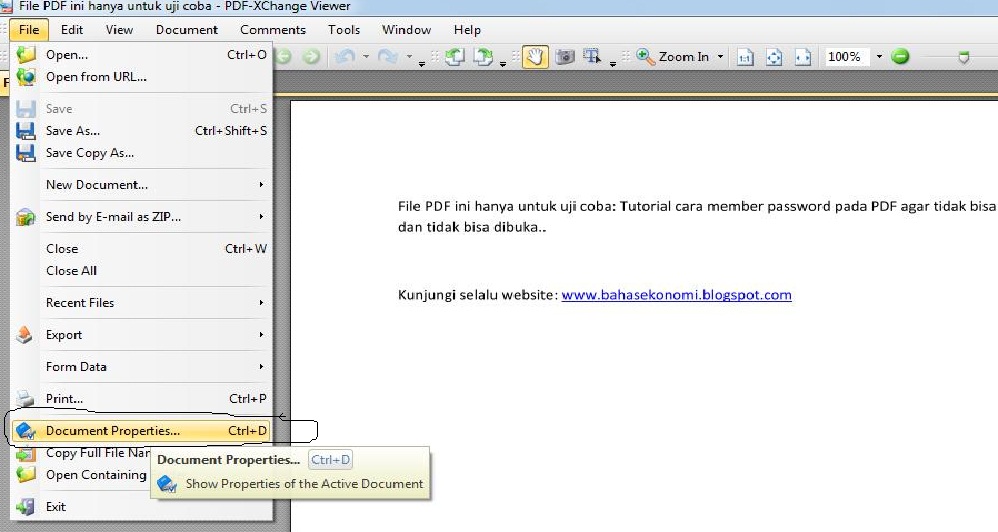Choose Save Copy As... menu entry

pyautogui.click(x=141, y=153)
